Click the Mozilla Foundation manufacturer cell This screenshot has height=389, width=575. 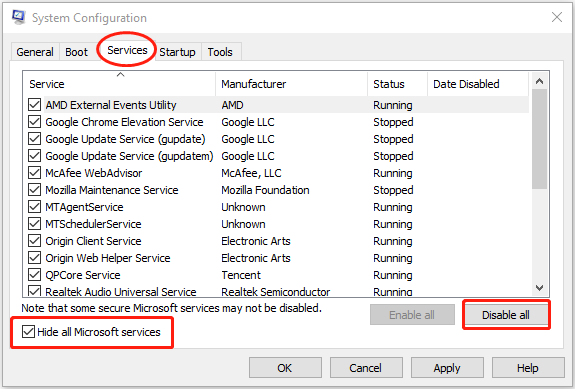tap(265, 190)
